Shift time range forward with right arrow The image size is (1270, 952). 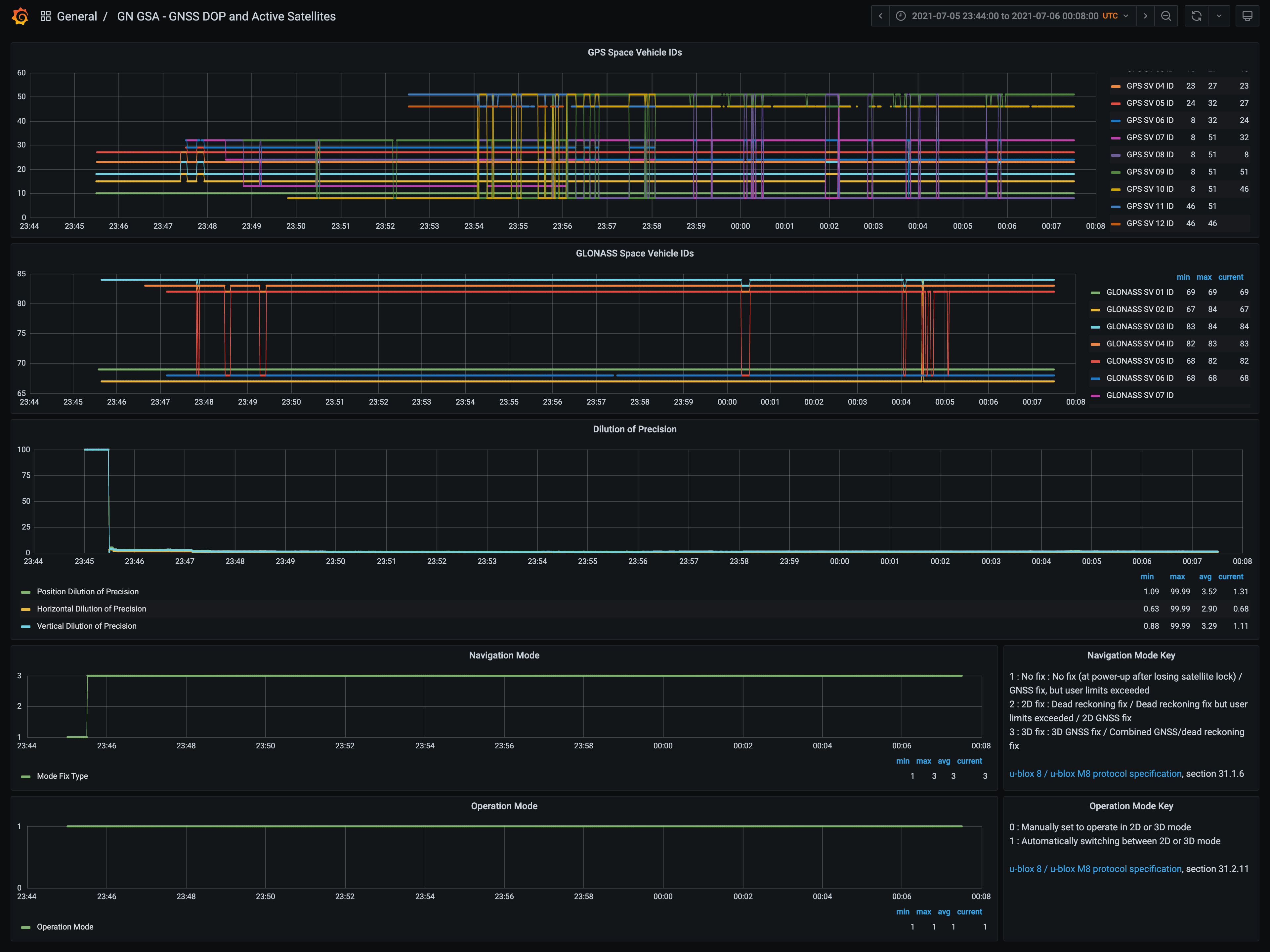[x=1145, y=16]
